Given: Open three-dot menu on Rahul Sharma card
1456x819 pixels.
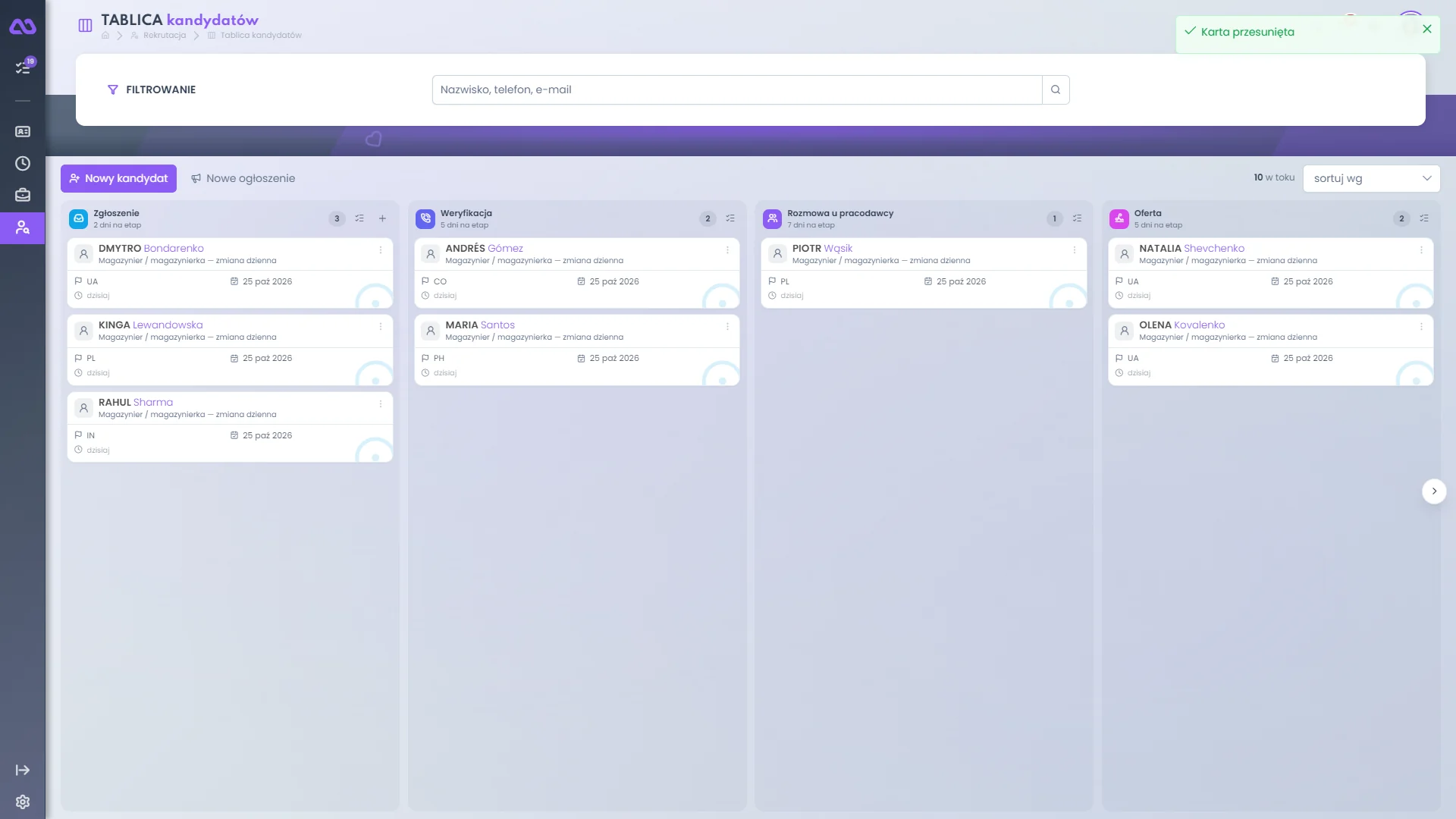Looking at the screenshot, I should (381, 404).
